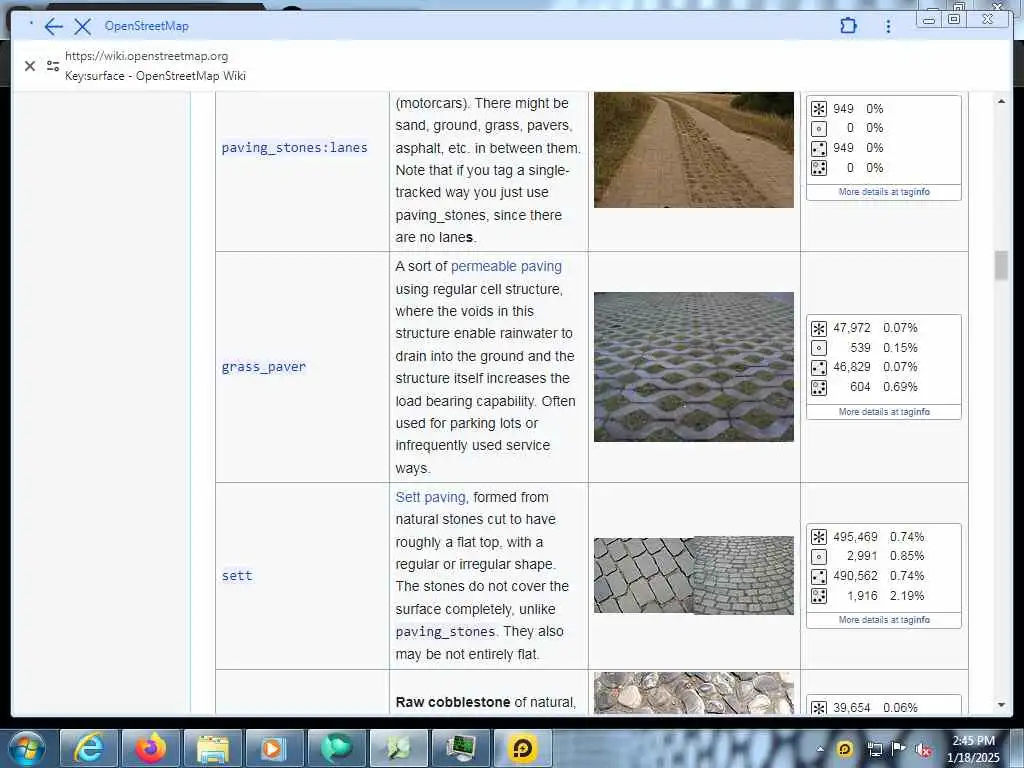Click the muted volume tray icon

coord(923,750)
